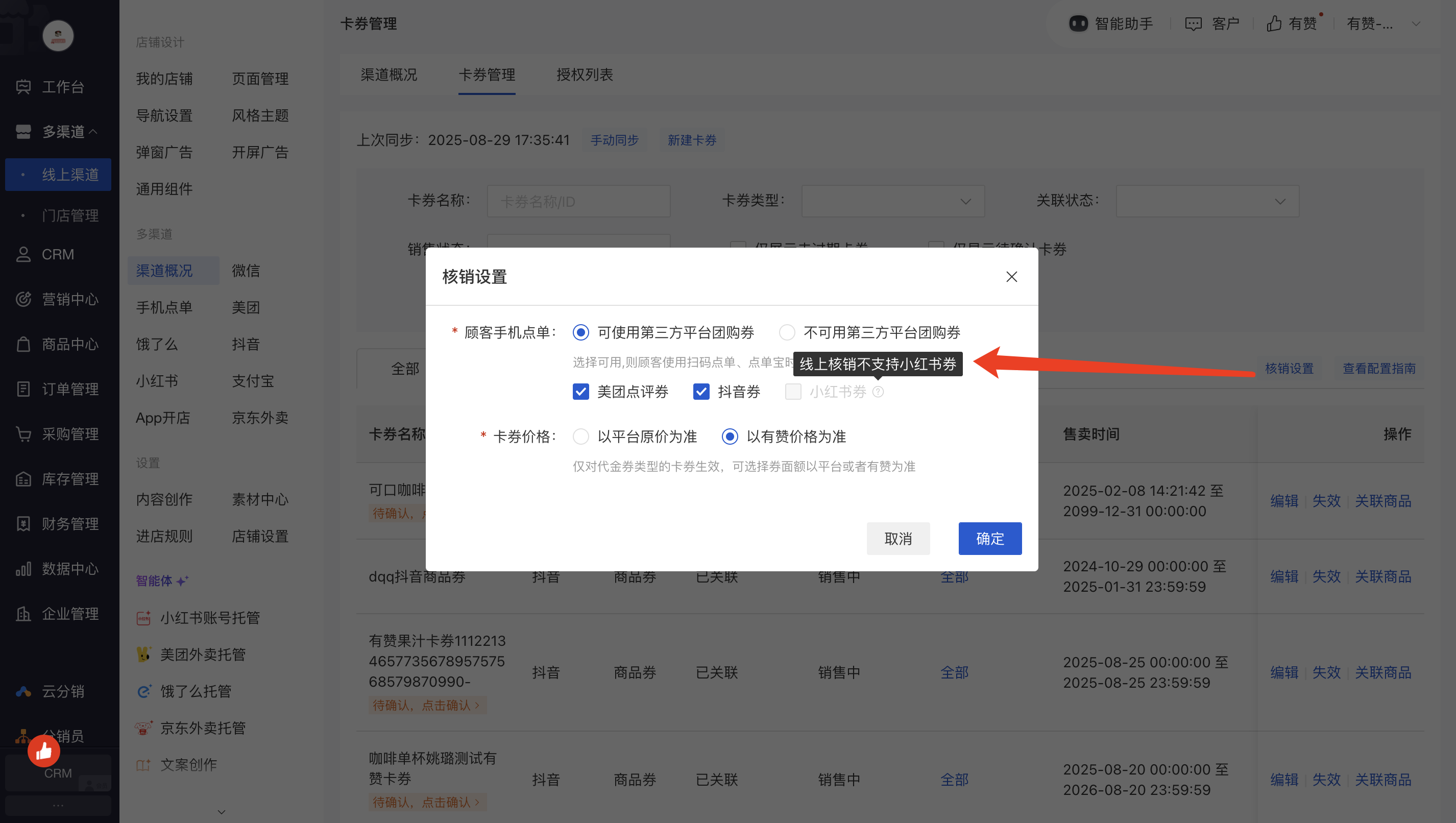
Task: Close the 核销设置 dialog
Action: coord(1011,276)
